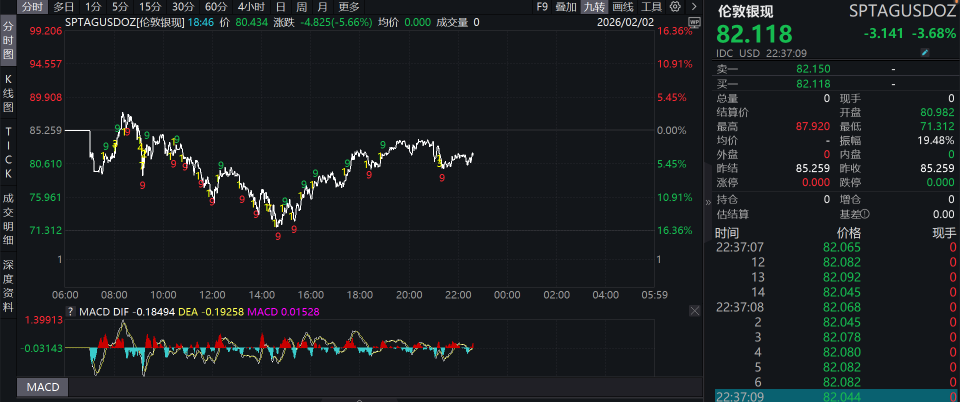Select the 4小时 four-hour period
Image resolution: width=960 pixels, height=402 pixels.
[x=251, y=7]
